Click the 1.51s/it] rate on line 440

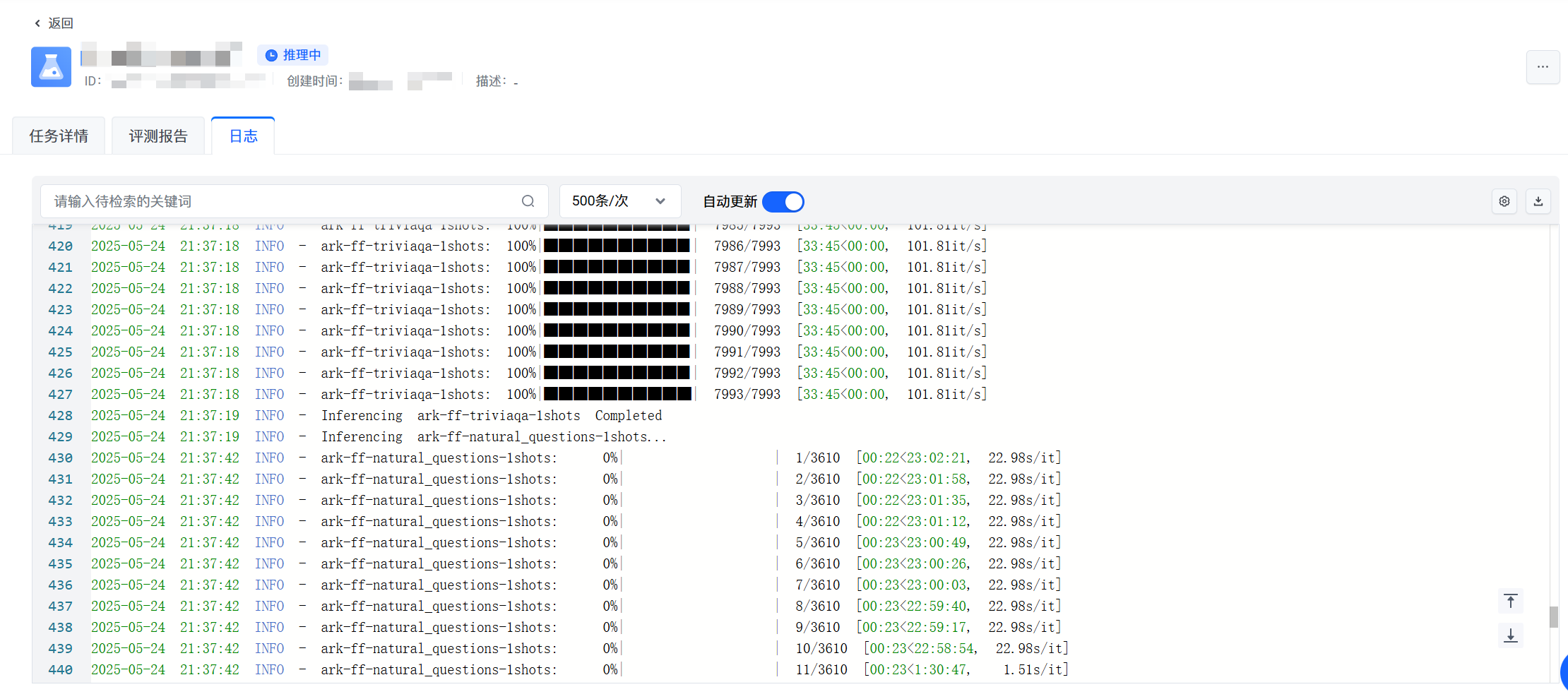point(1036,670)
